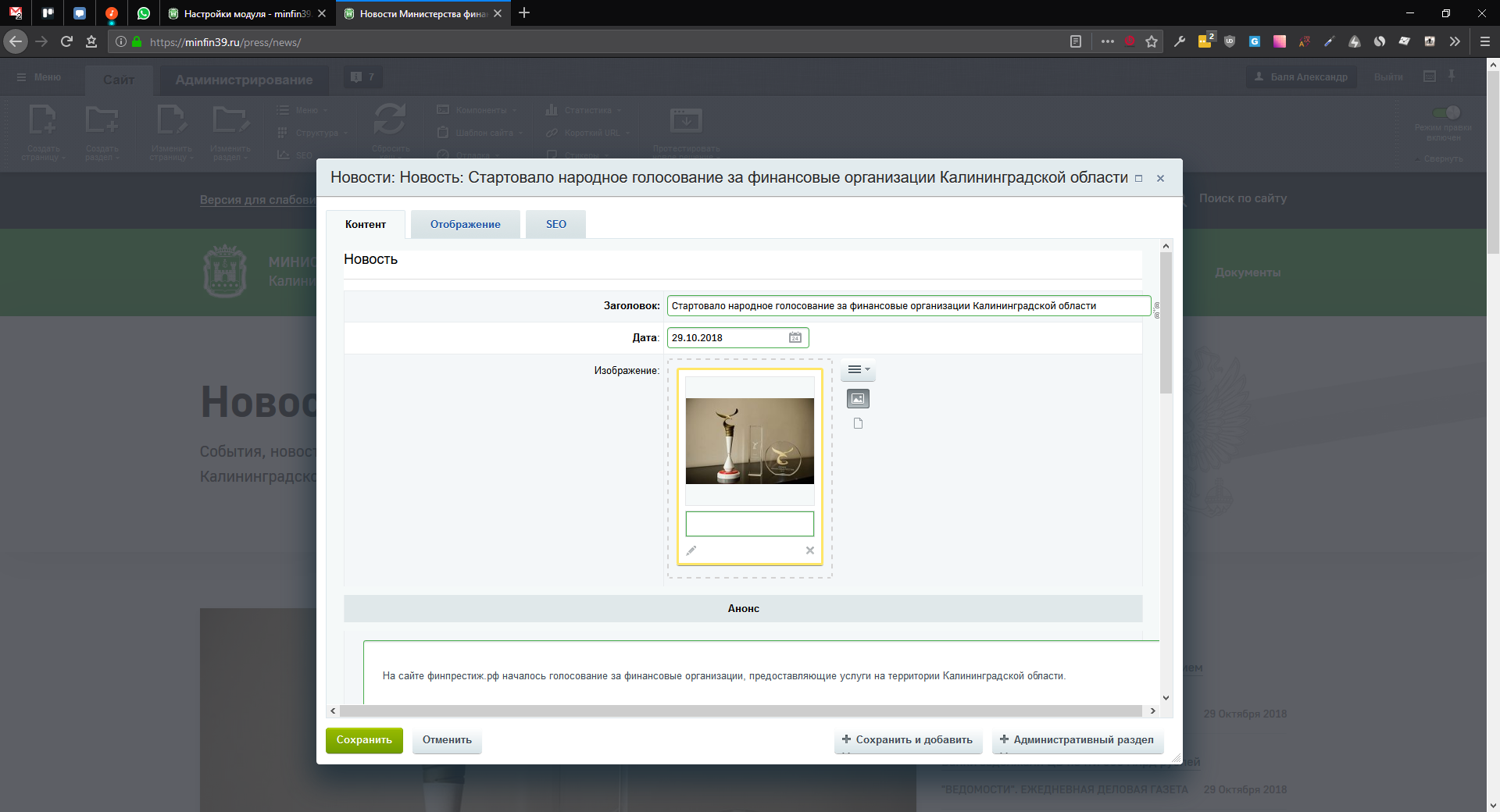This screenshot has height=812, width=1500.
Task: Toggle reader view in the address bar
Action: coord(1076,42)
